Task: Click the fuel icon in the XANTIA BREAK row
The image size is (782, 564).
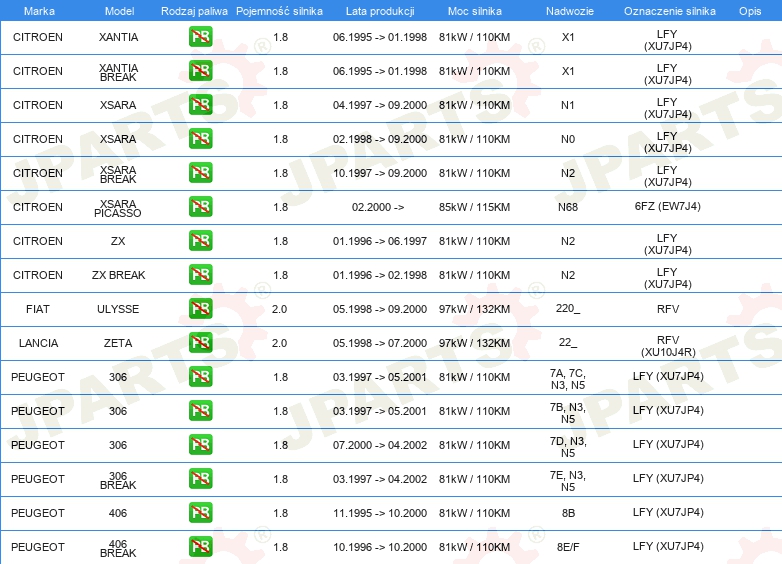Action: 200,70
